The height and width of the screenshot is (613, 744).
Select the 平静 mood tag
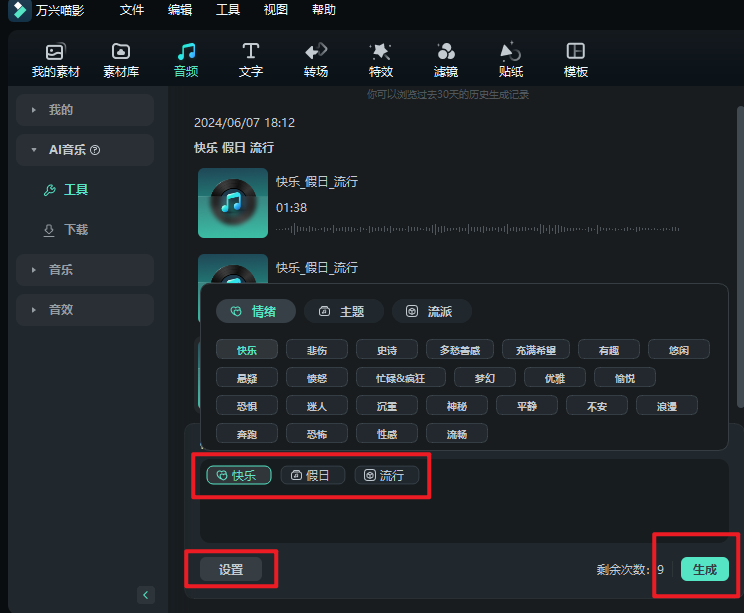pos(527,406)
